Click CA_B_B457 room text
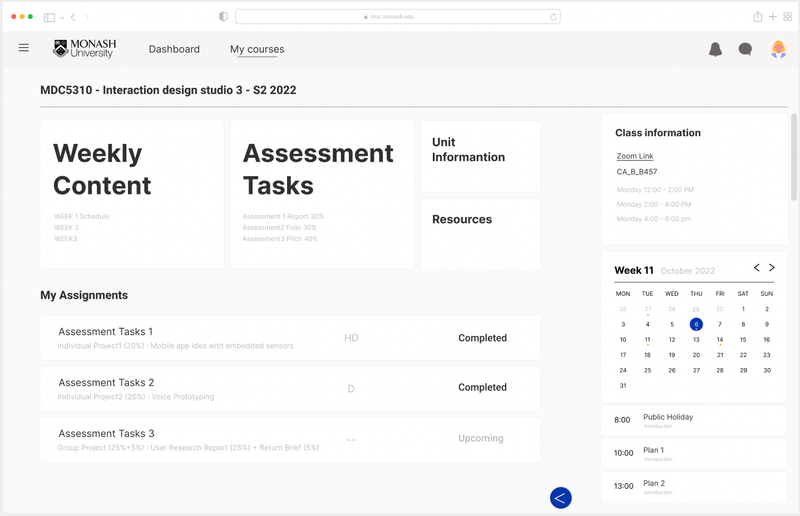The height and width of the screenshot is (516, 800). pos(637,172)
